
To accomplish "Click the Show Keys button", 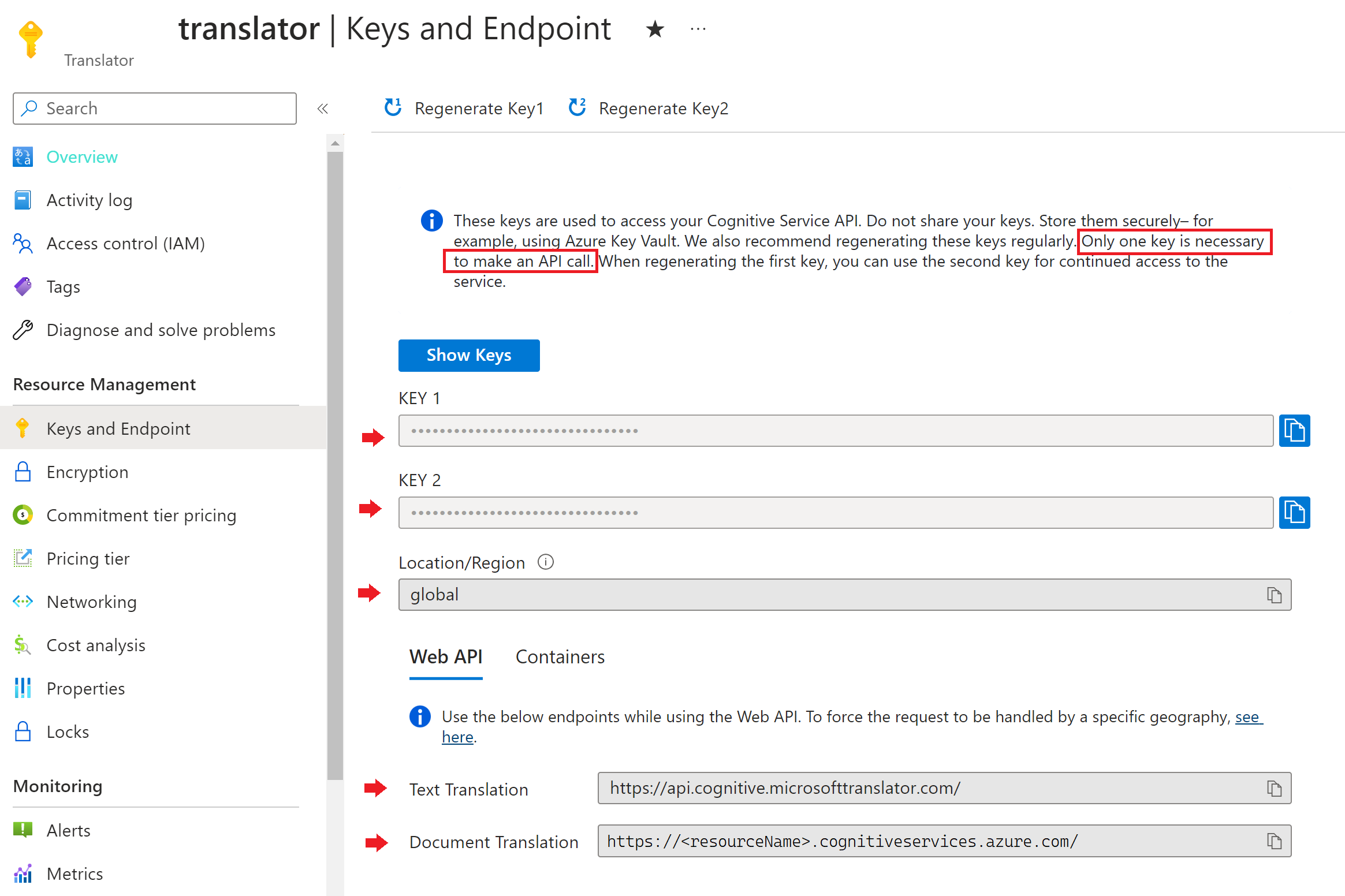I will pos(468,354).
